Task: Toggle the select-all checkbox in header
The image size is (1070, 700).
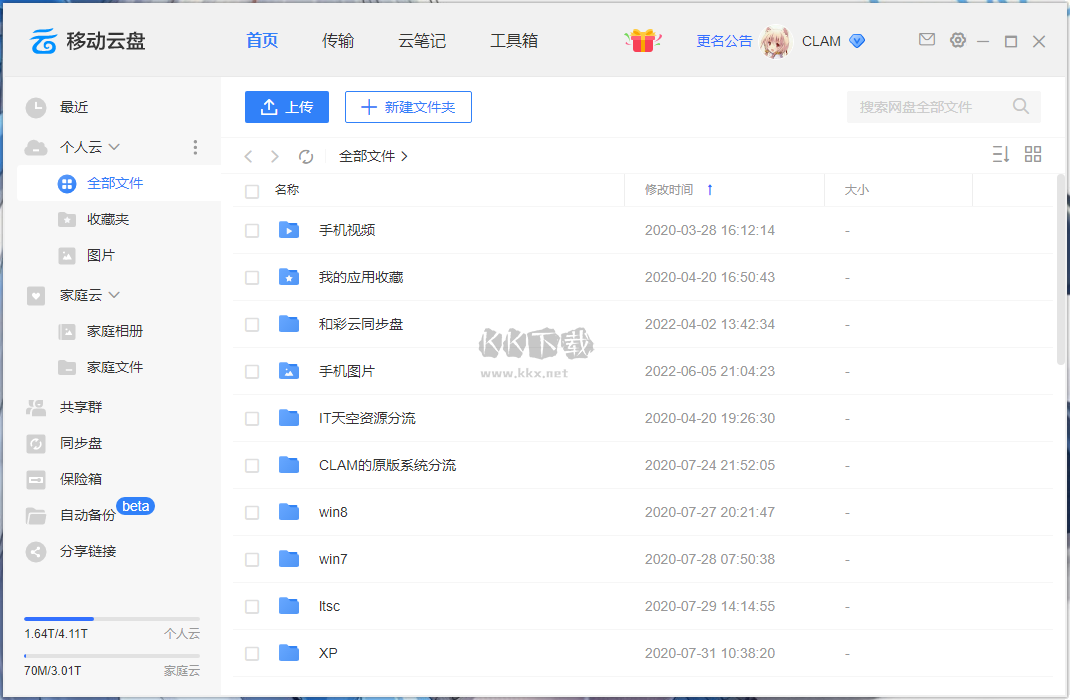Action: [252, 190]
